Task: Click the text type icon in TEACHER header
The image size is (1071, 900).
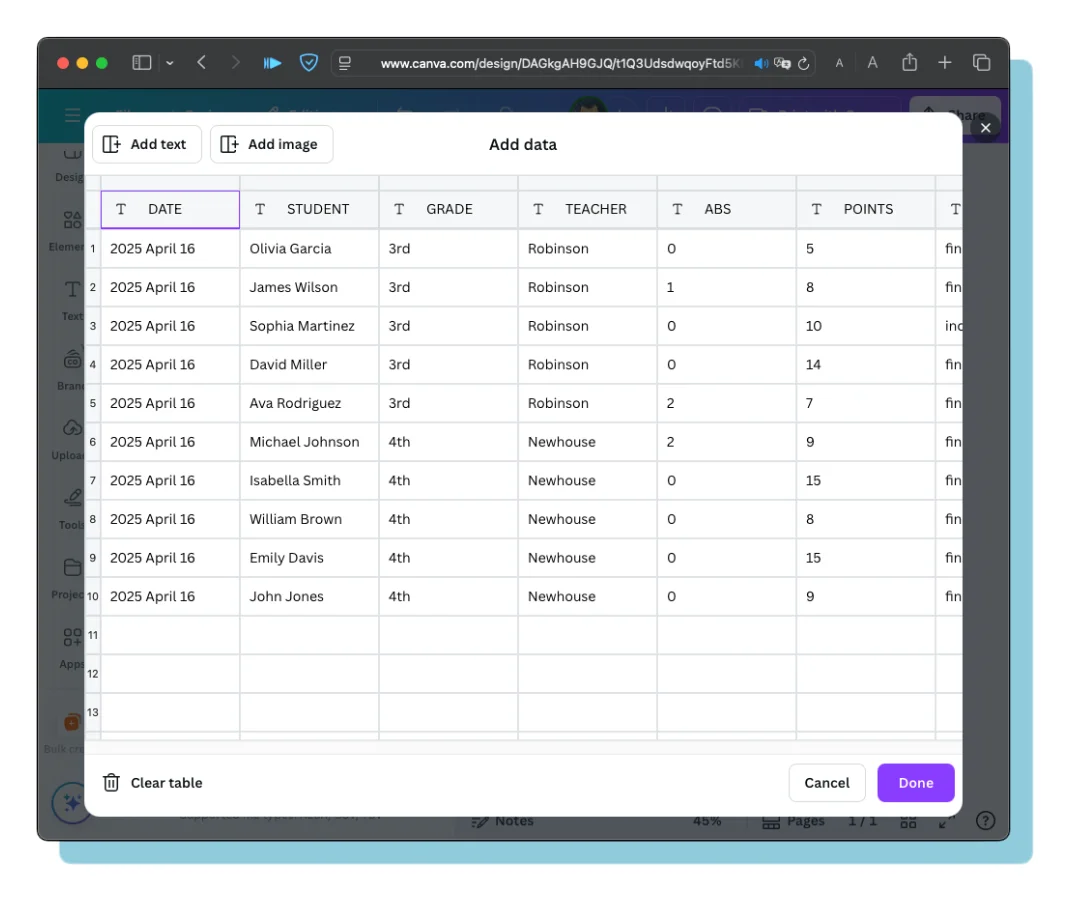Action: (538, 209)
